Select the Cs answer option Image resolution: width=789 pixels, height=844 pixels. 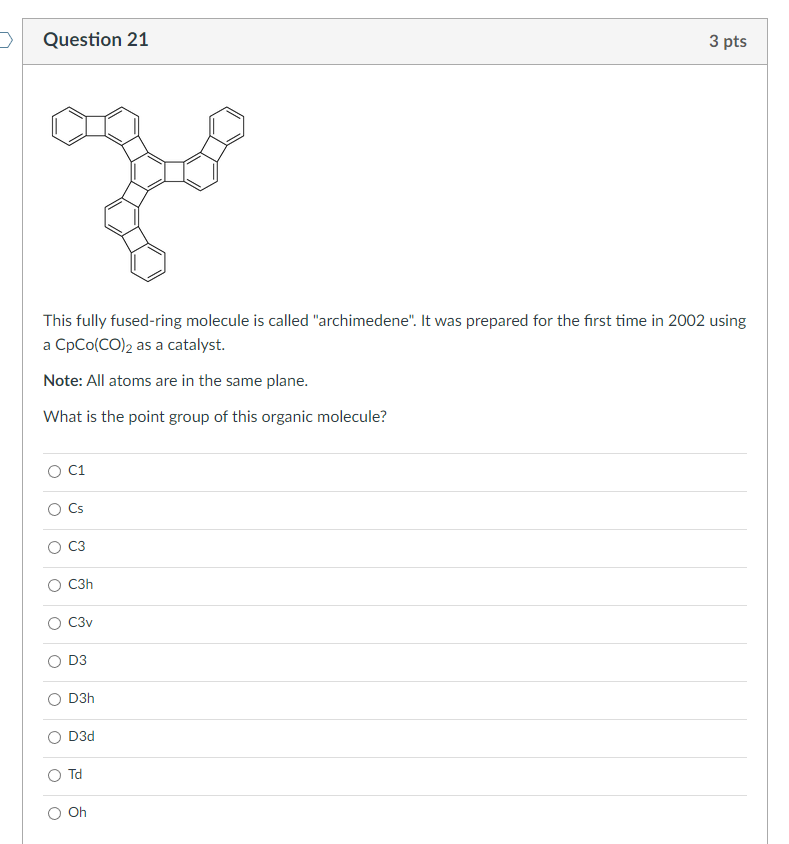coord(55,509)
